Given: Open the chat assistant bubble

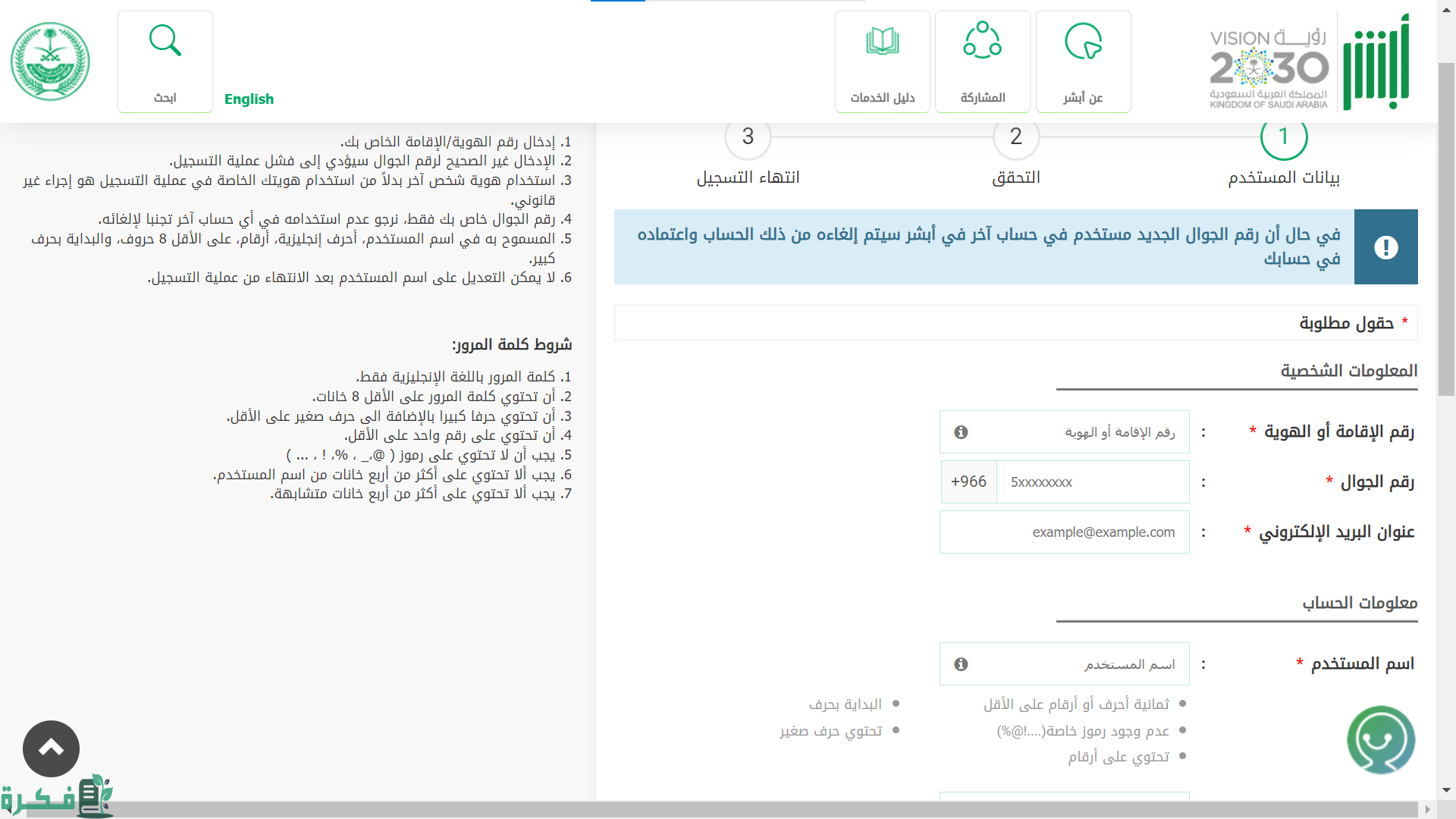Looking at the screenshot, I should (x=1381, y=740).
